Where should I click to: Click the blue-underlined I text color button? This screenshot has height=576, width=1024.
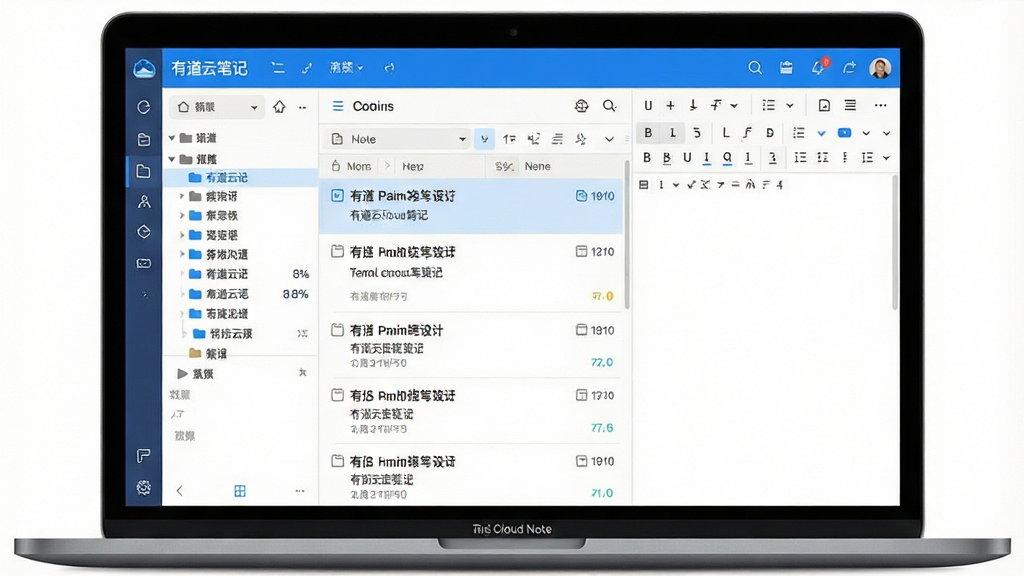[706, 158]
